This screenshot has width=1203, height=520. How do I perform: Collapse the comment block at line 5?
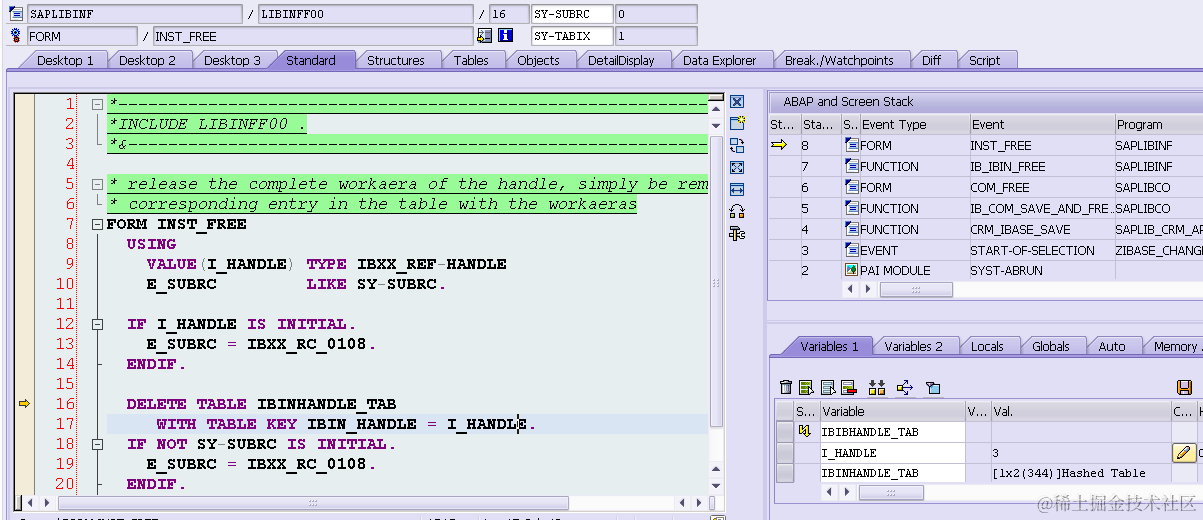pyautogui.click(x=97, y=184)
